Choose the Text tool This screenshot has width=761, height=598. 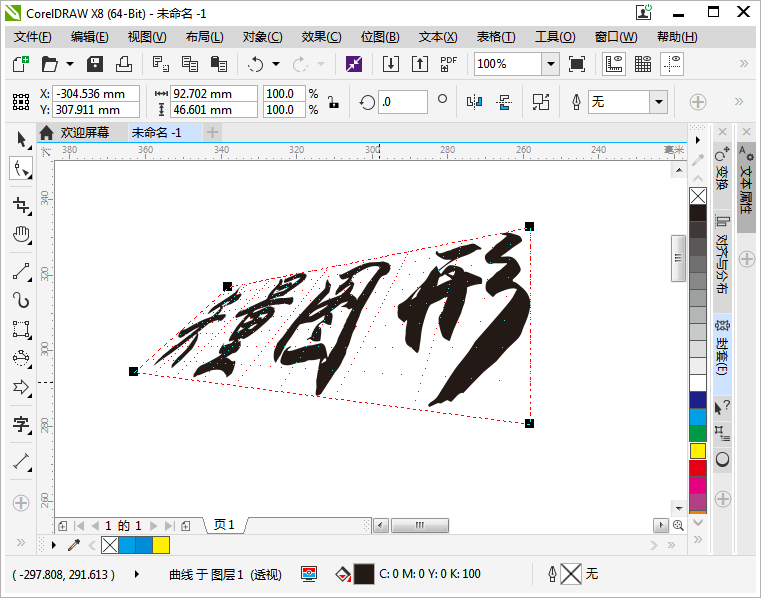click(x=21, y=424)
